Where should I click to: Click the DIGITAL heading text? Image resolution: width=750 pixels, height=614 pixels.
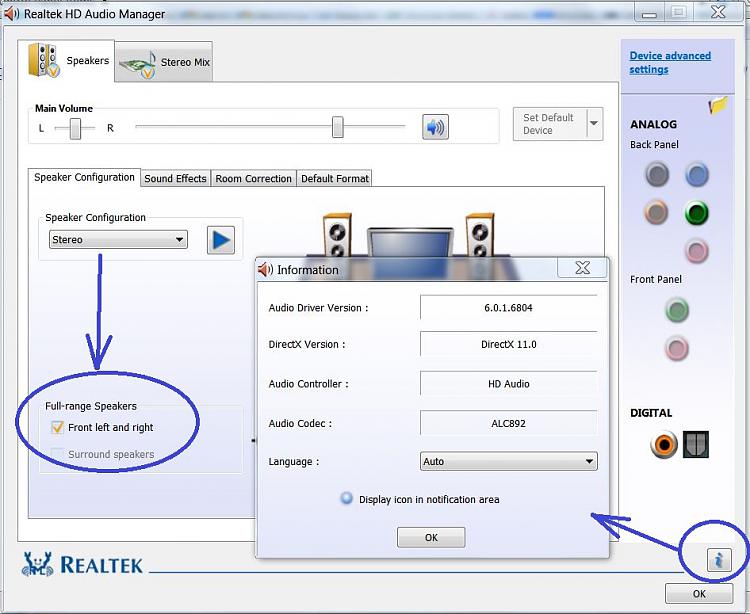[651, 413]
